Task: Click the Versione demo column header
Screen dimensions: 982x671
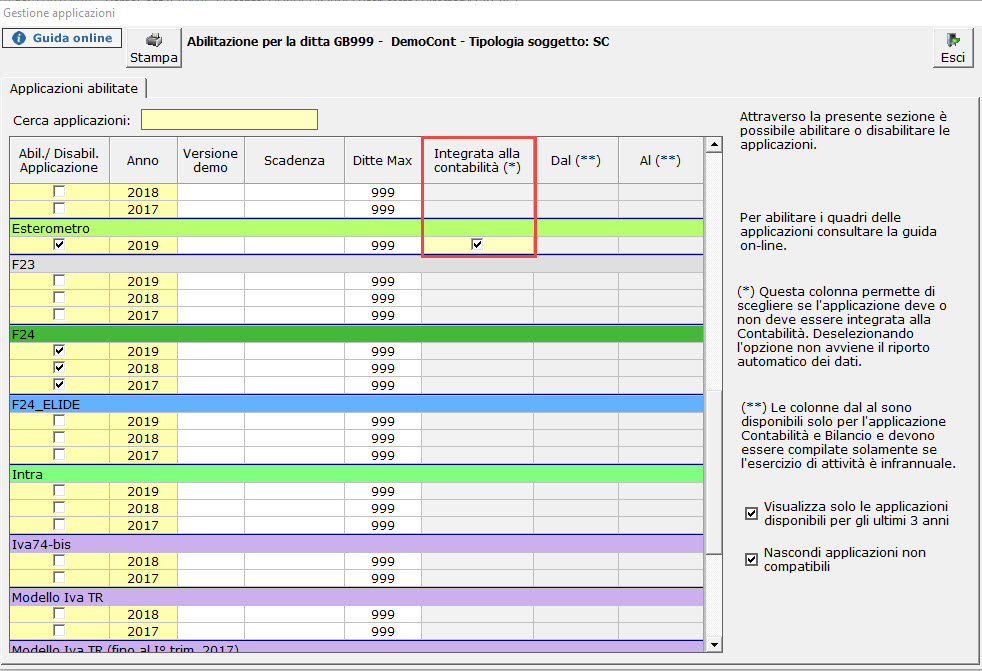Action: [211, 160]
